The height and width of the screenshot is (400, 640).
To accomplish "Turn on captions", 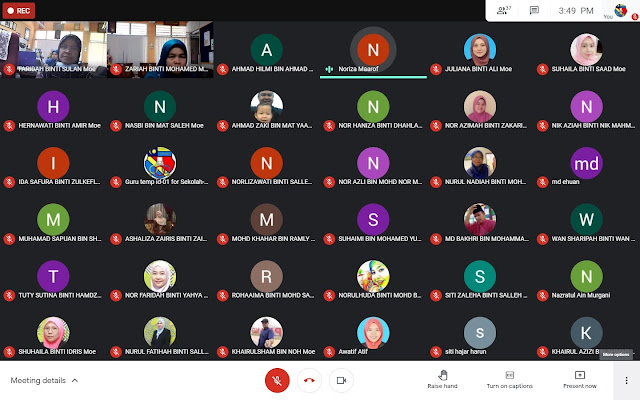I will click(509, 380).
